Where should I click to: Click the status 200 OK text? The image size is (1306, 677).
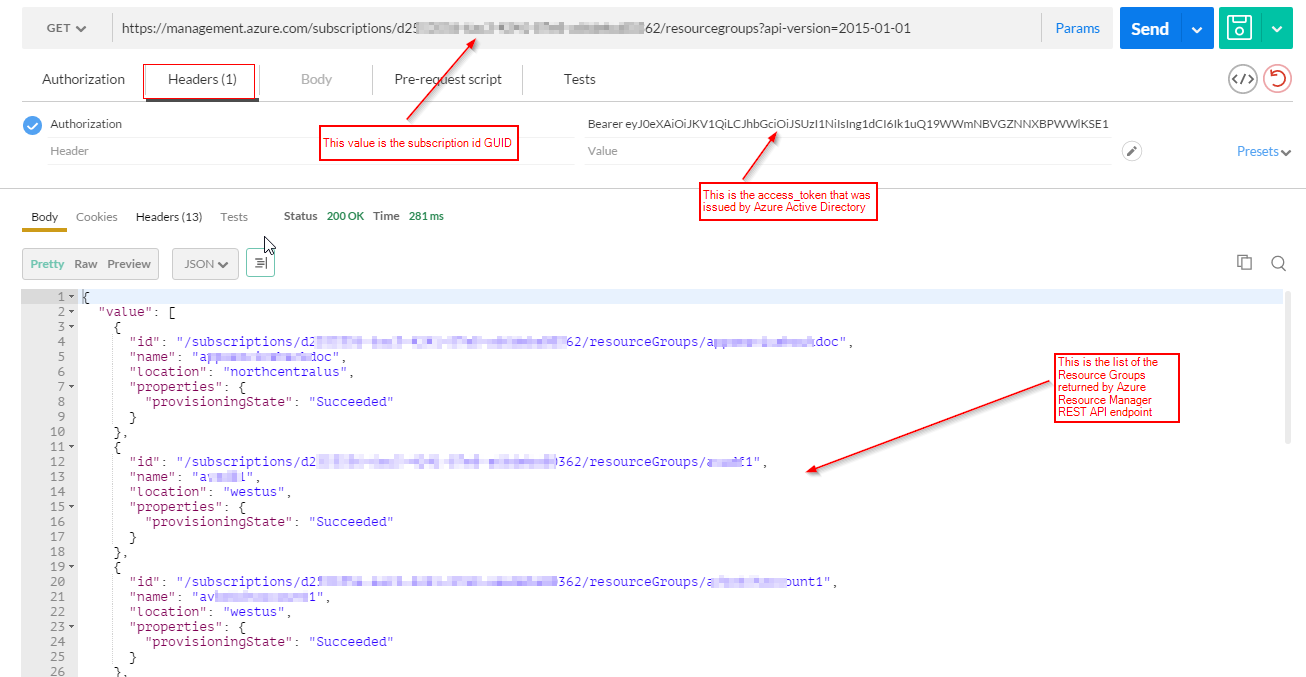pyautogui.click(x=346, y=217)
